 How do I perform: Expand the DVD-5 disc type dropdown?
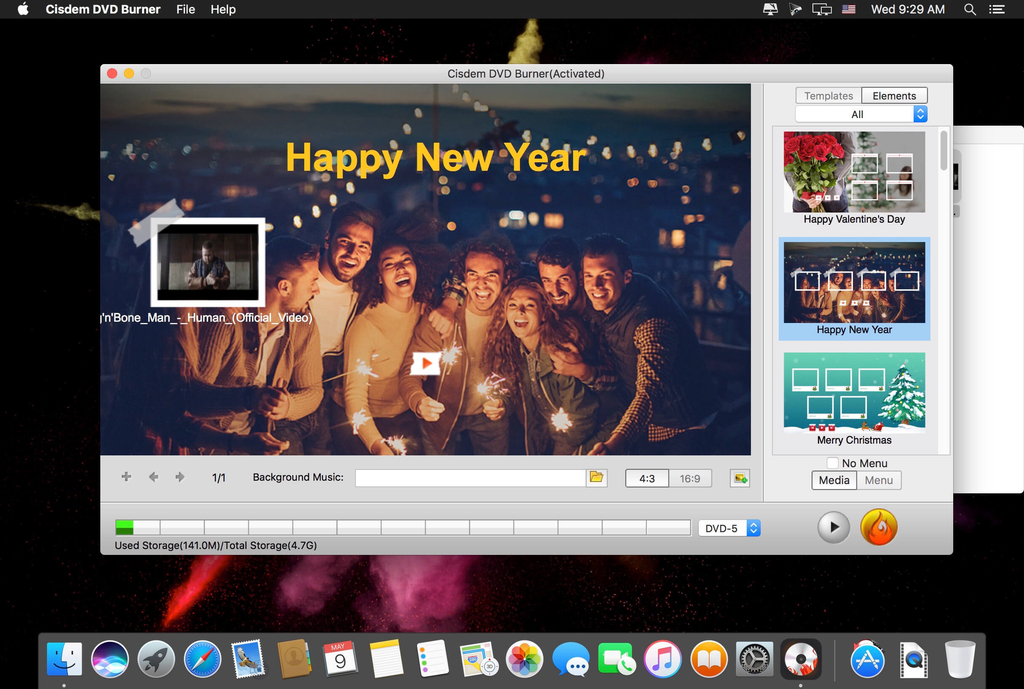click(x=729, y=528)
